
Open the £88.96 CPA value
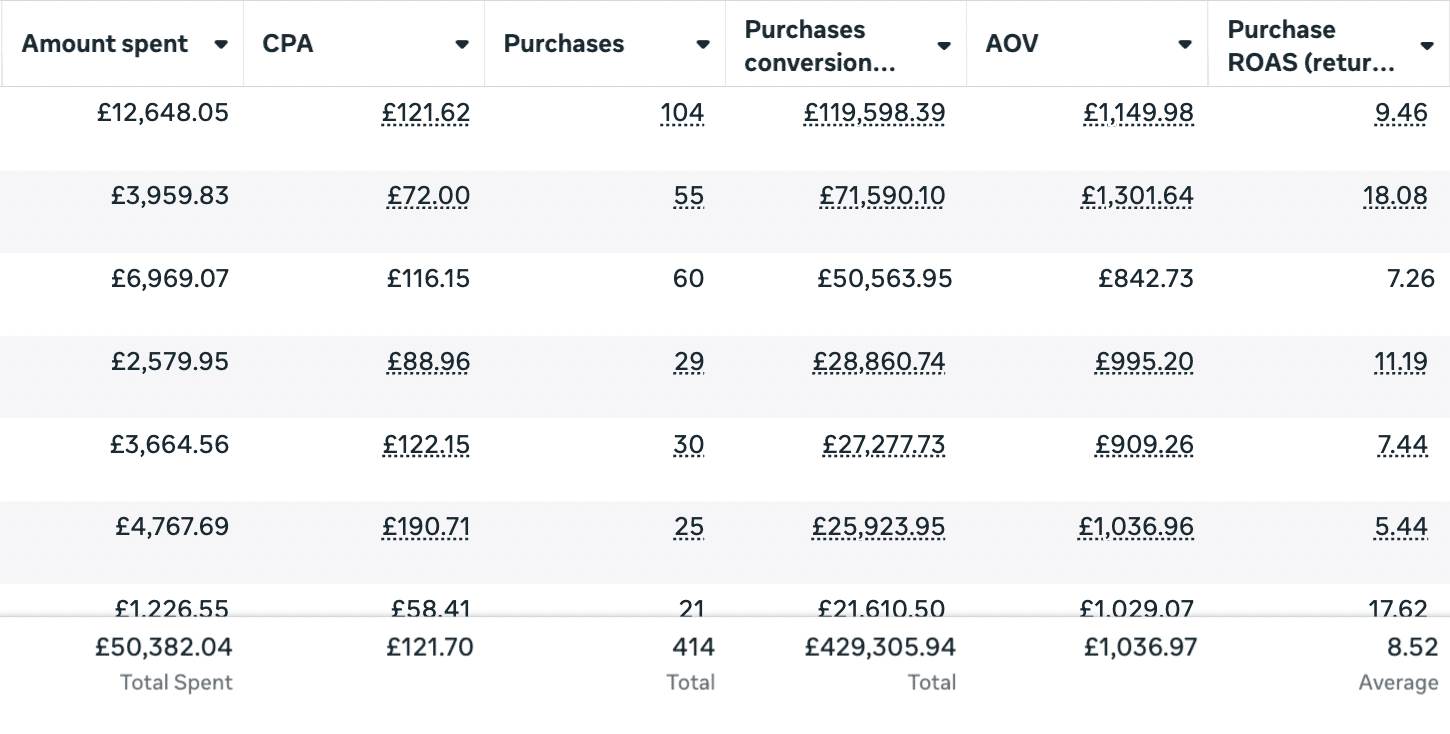pyautogui.click(x=428, y=361)
